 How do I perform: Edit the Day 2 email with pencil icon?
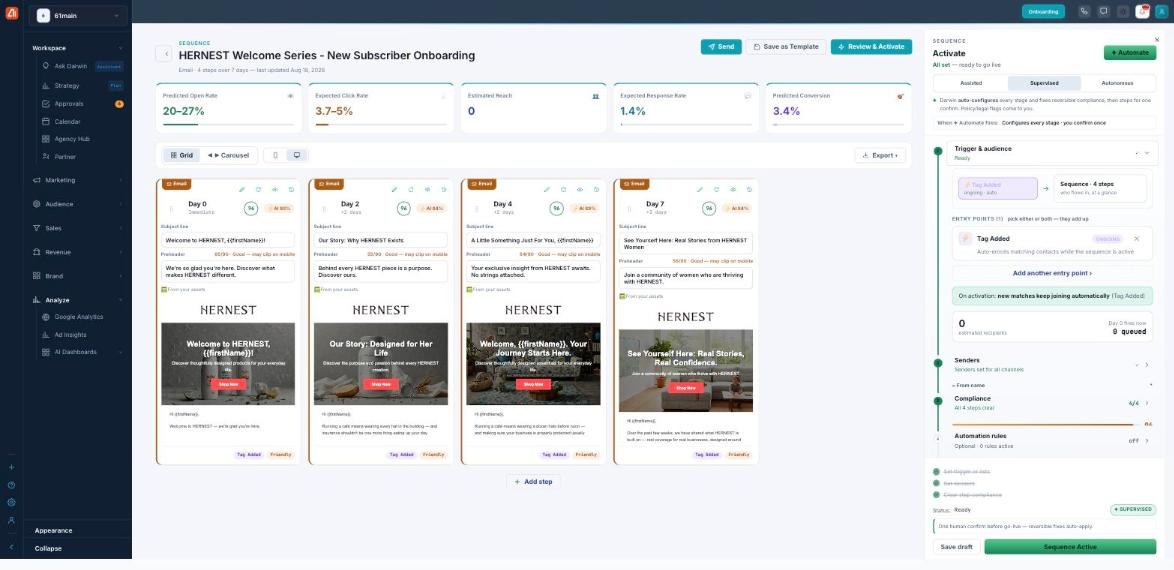click(395, 190)
